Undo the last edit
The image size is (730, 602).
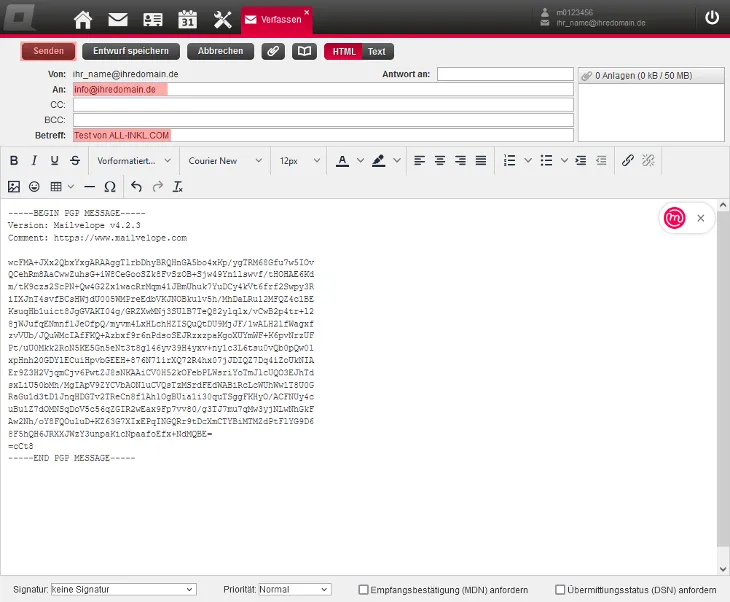click(136, 187)
